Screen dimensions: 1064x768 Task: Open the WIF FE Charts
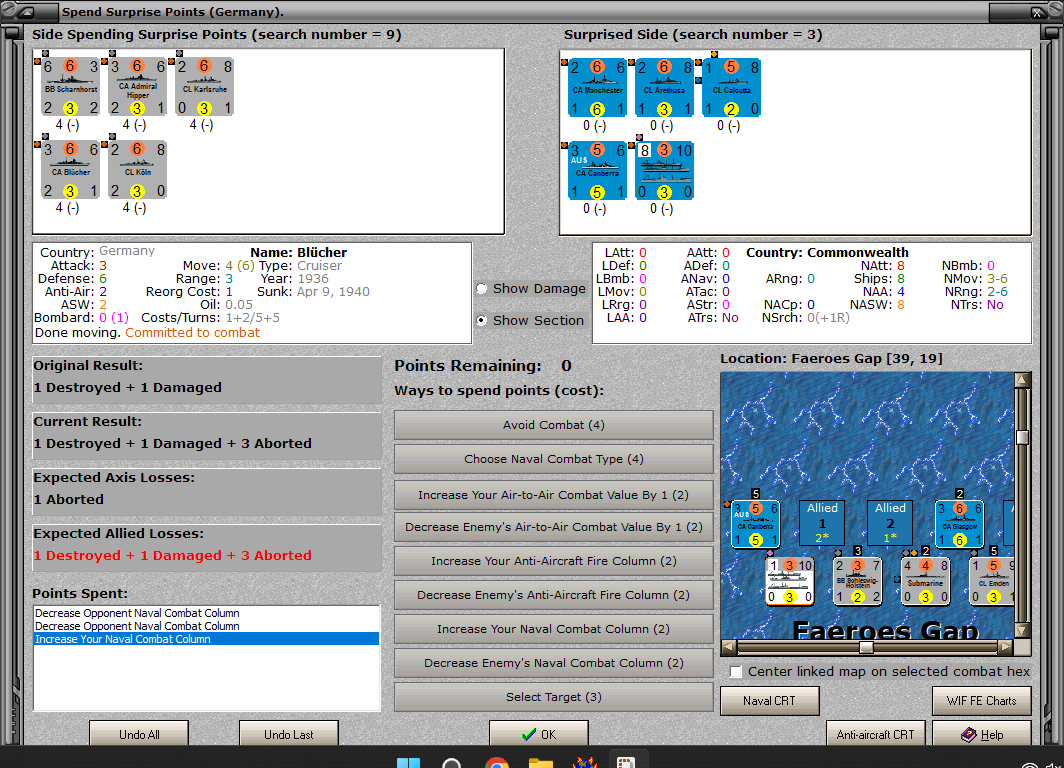(981, 701)
